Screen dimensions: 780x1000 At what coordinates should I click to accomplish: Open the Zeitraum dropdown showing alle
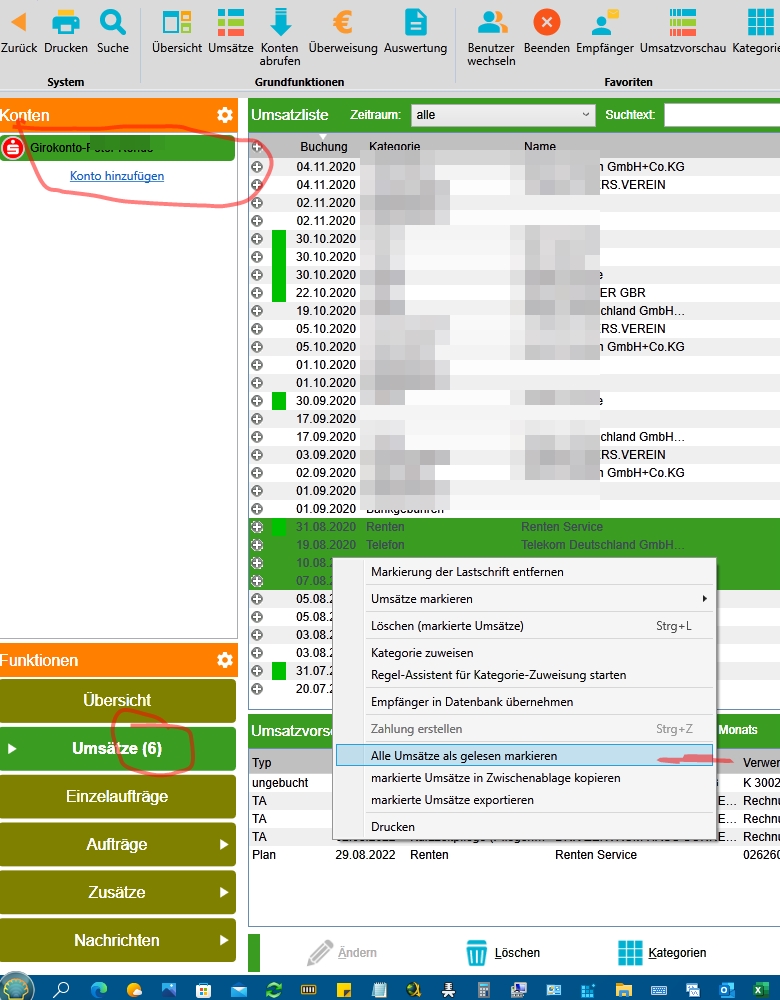(503, 115)
